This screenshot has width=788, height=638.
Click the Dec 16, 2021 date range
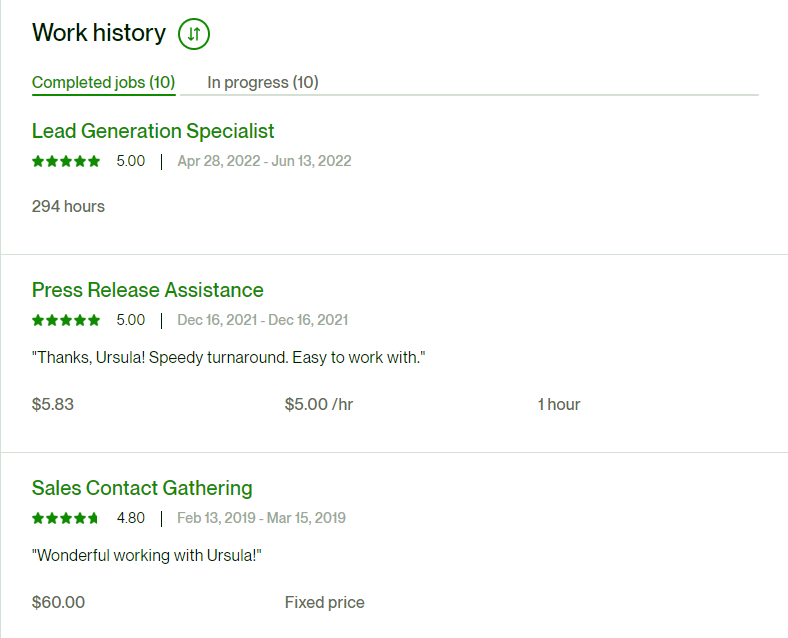(x=263, y=320)
